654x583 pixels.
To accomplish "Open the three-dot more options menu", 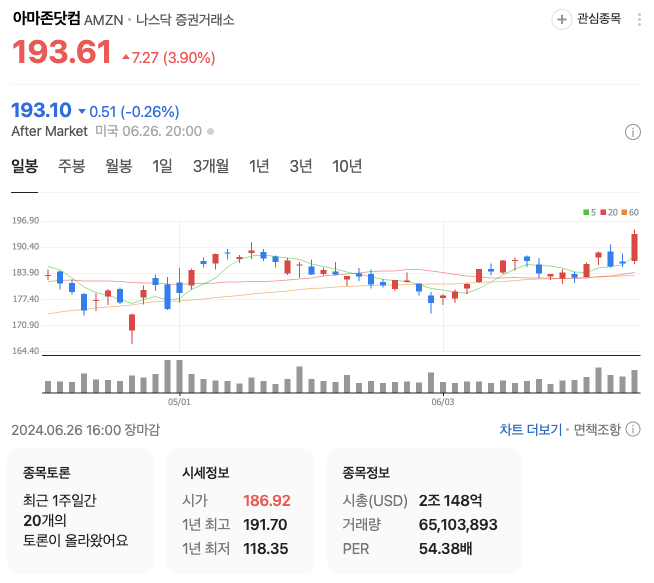I will [x=639, y=20].
